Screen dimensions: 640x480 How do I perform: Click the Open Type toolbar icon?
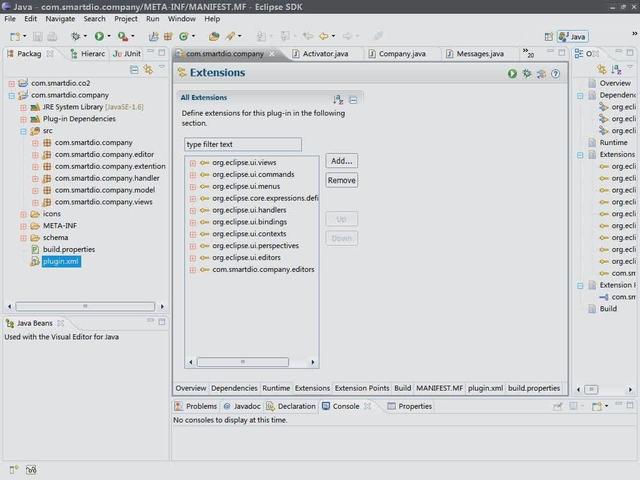[214, 37]
